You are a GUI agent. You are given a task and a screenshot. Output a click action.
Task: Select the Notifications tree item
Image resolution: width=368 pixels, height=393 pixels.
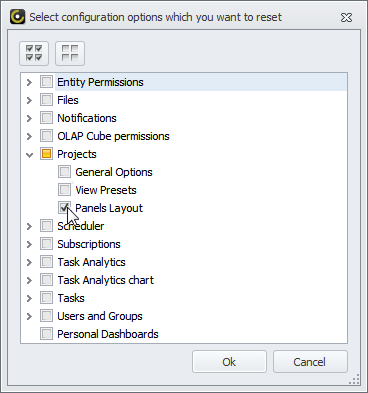click(x=87, y=118)
